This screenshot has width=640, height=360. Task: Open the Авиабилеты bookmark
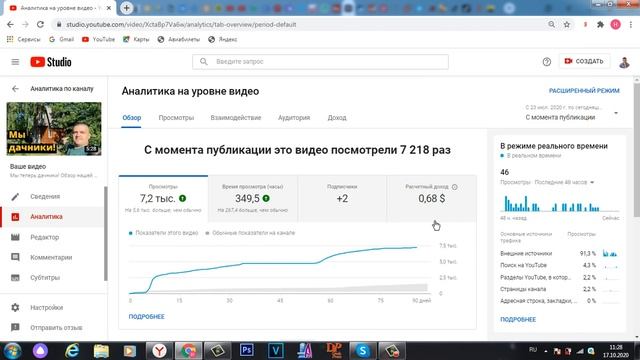[179, 39]
